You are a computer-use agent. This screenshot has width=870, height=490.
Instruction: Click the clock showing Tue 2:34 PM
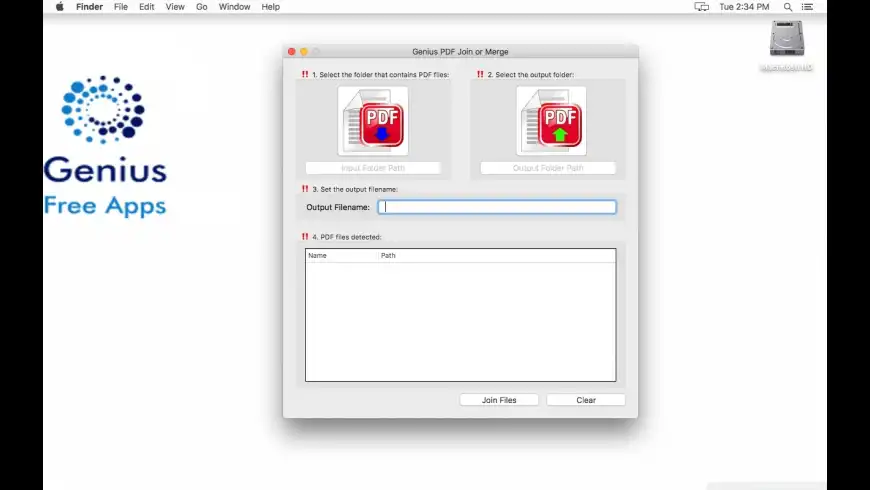click(744, 7)
